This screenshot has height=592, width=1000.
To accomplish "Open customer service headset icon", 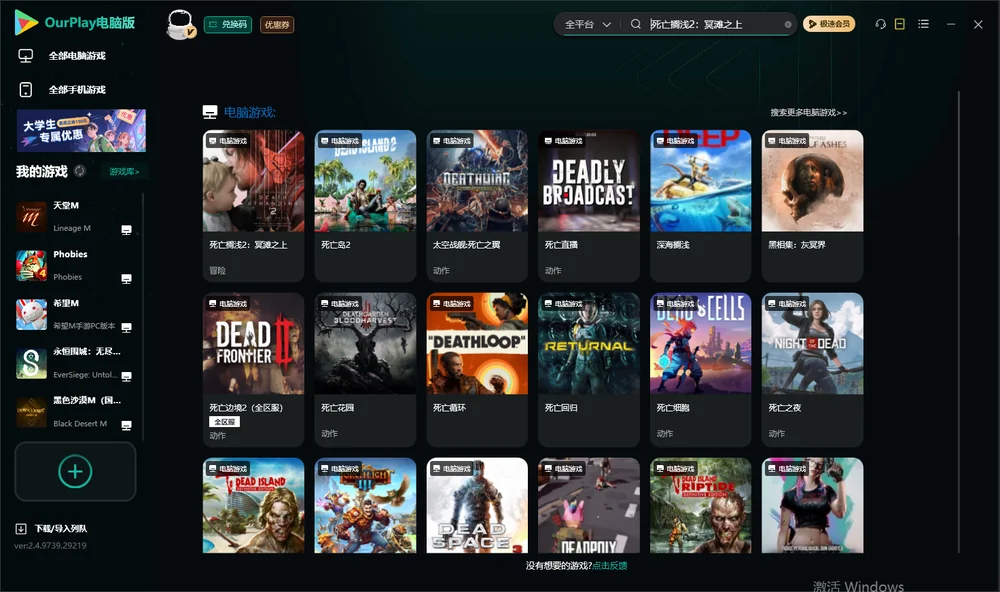I will tap(881, 24).
